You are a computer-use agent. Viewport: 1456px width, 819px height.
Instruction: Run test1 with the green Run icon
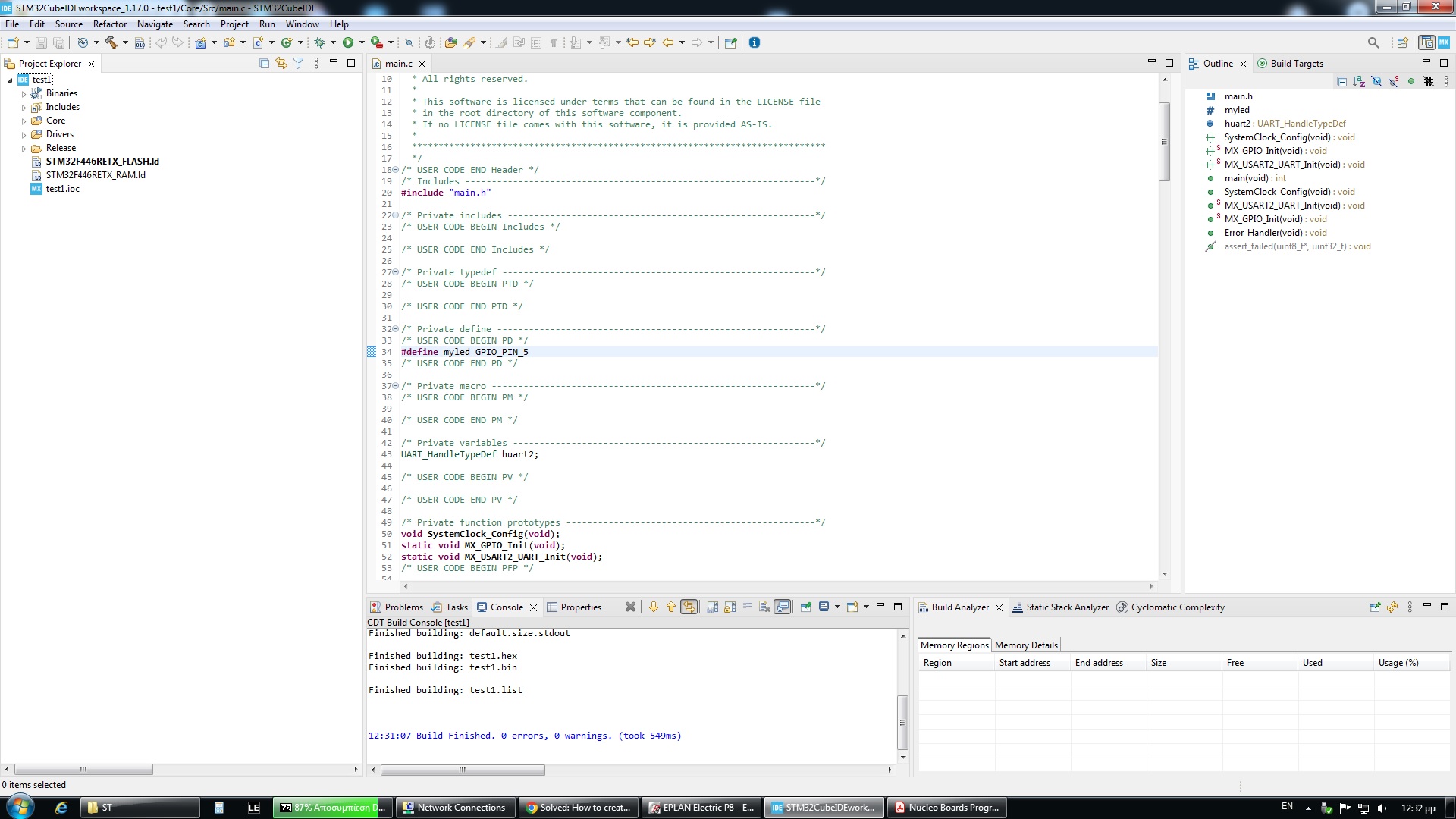tap(347, 43)
